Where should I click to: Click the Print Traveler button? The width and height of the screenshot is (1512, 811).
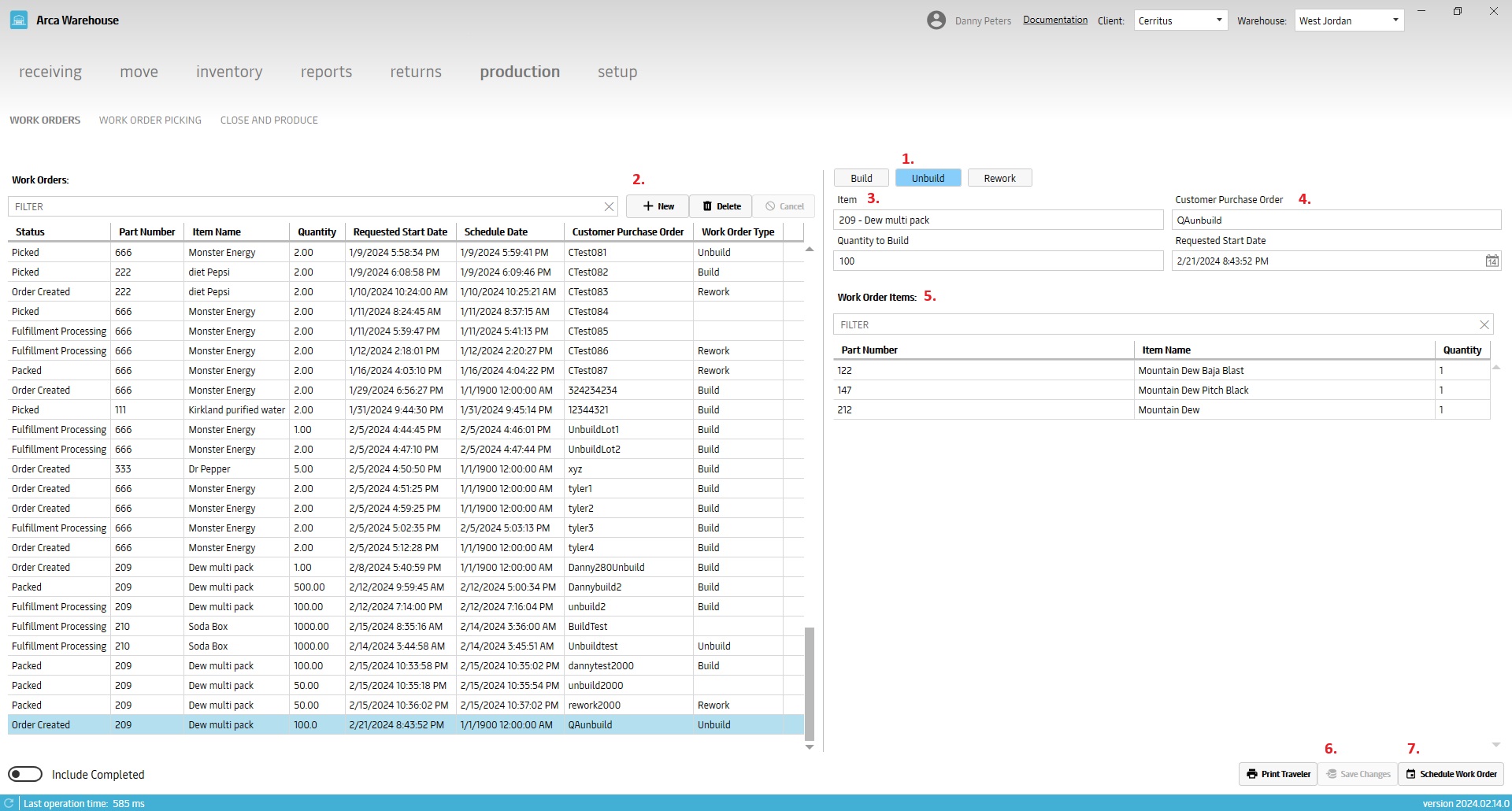[1278, 774]
